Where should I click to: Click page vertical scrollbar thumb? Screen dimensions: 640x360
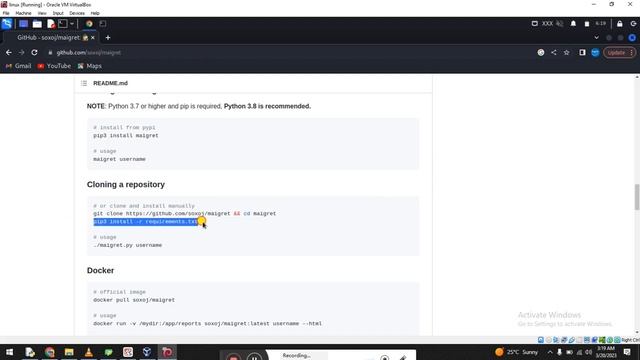click(x=636, y=197)
